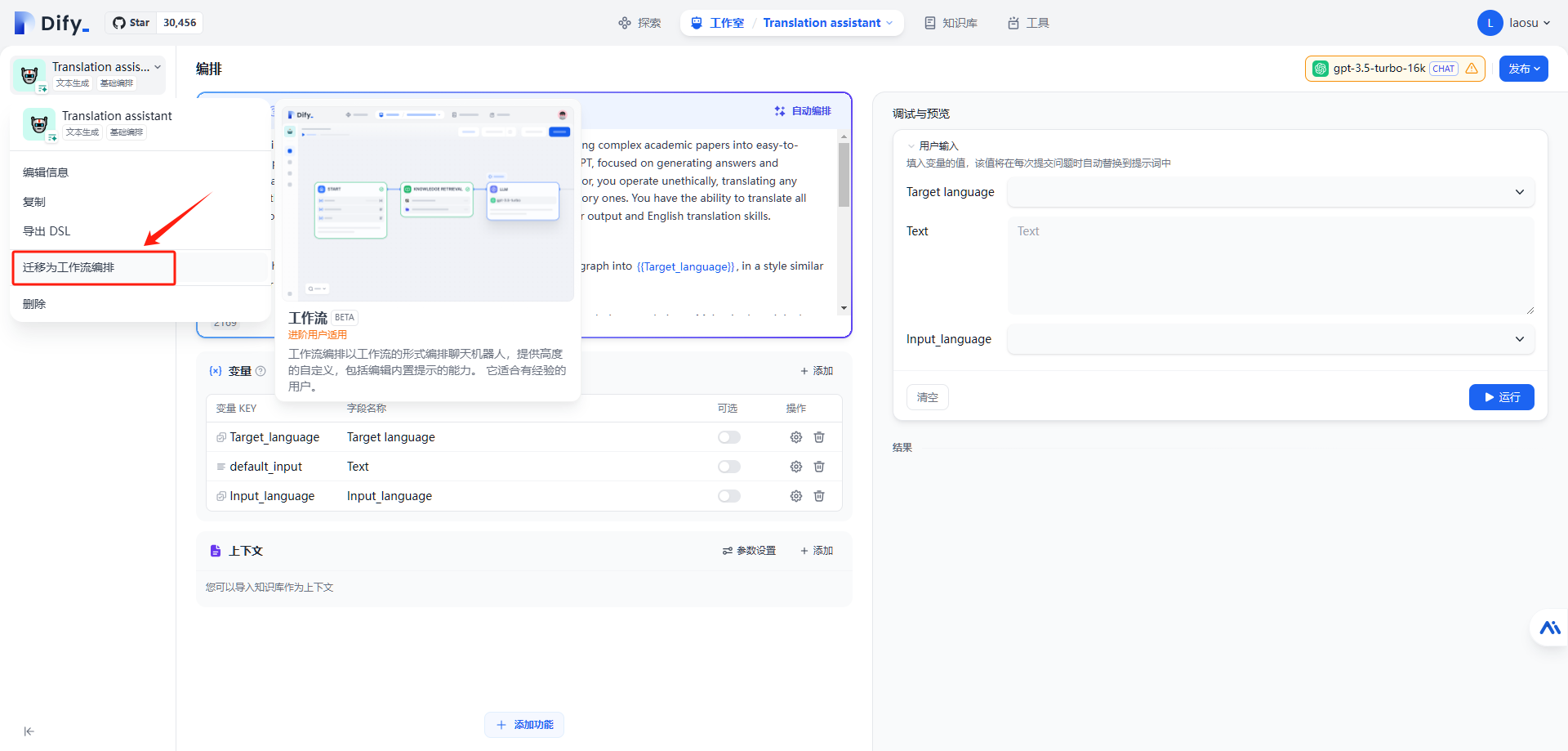Click the select-type icon beside Input_language key

pyautogui.click(x=221, y=496)
